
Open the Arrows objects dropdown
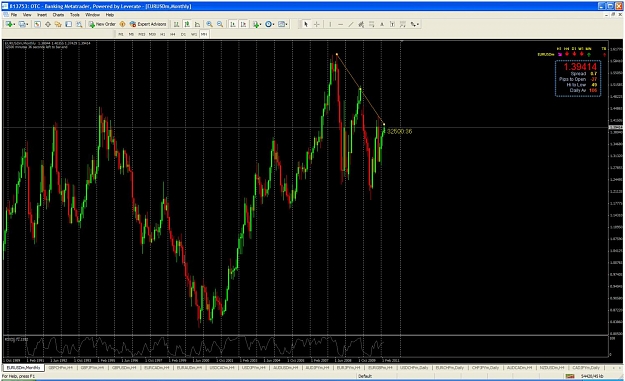[415, 24]
